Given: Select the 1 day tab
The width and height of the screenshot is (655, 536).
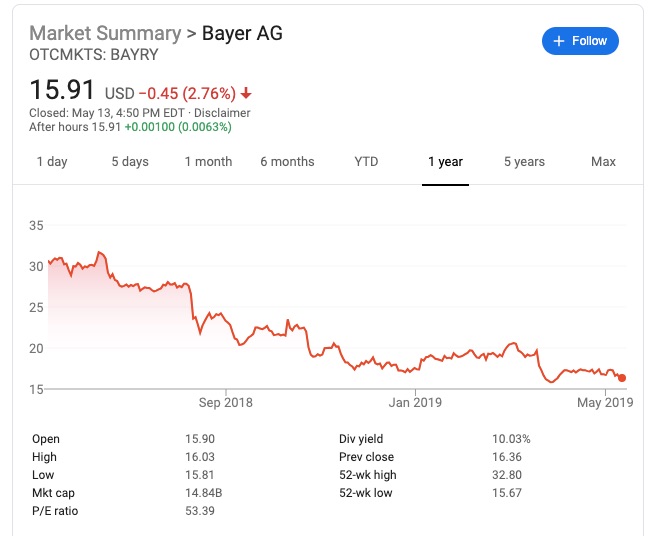Looking at the screenshot, I should [x=52, y=162].
